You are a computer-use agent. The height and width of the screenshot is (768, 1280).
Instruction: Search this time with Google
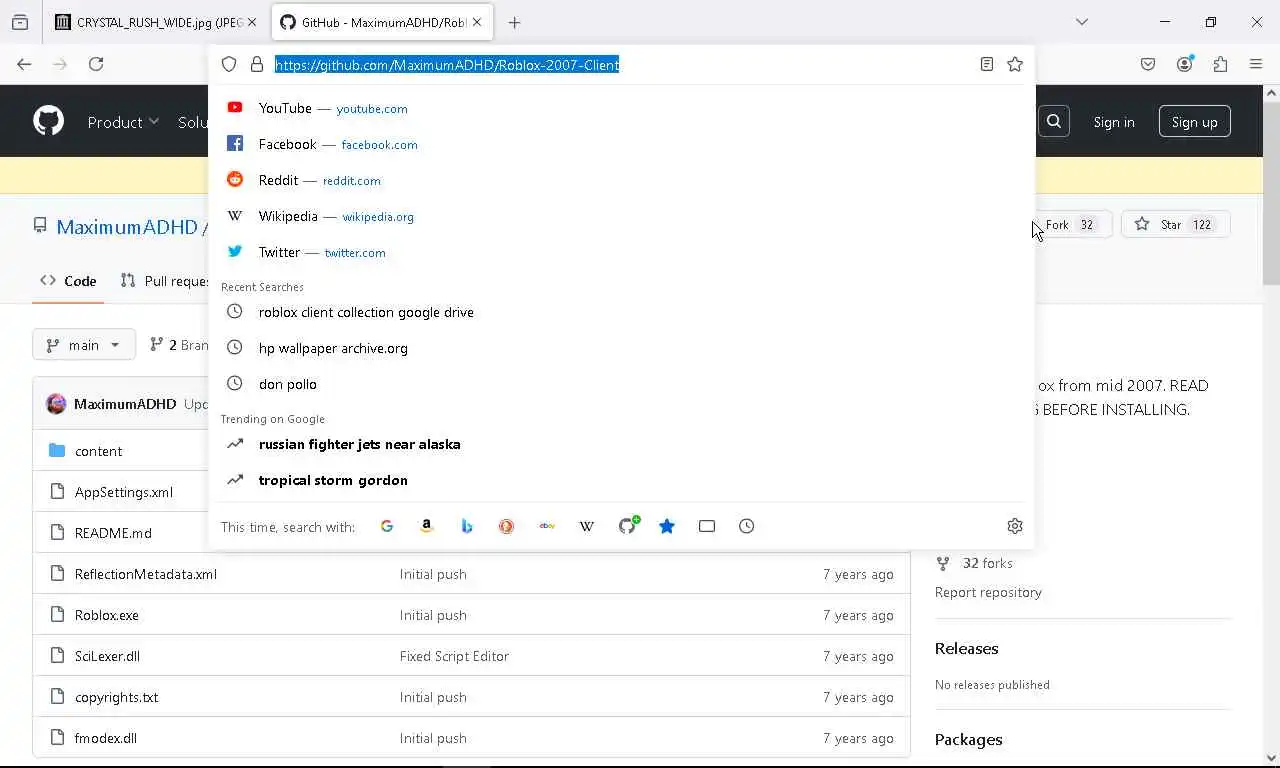tap(387, 526)
